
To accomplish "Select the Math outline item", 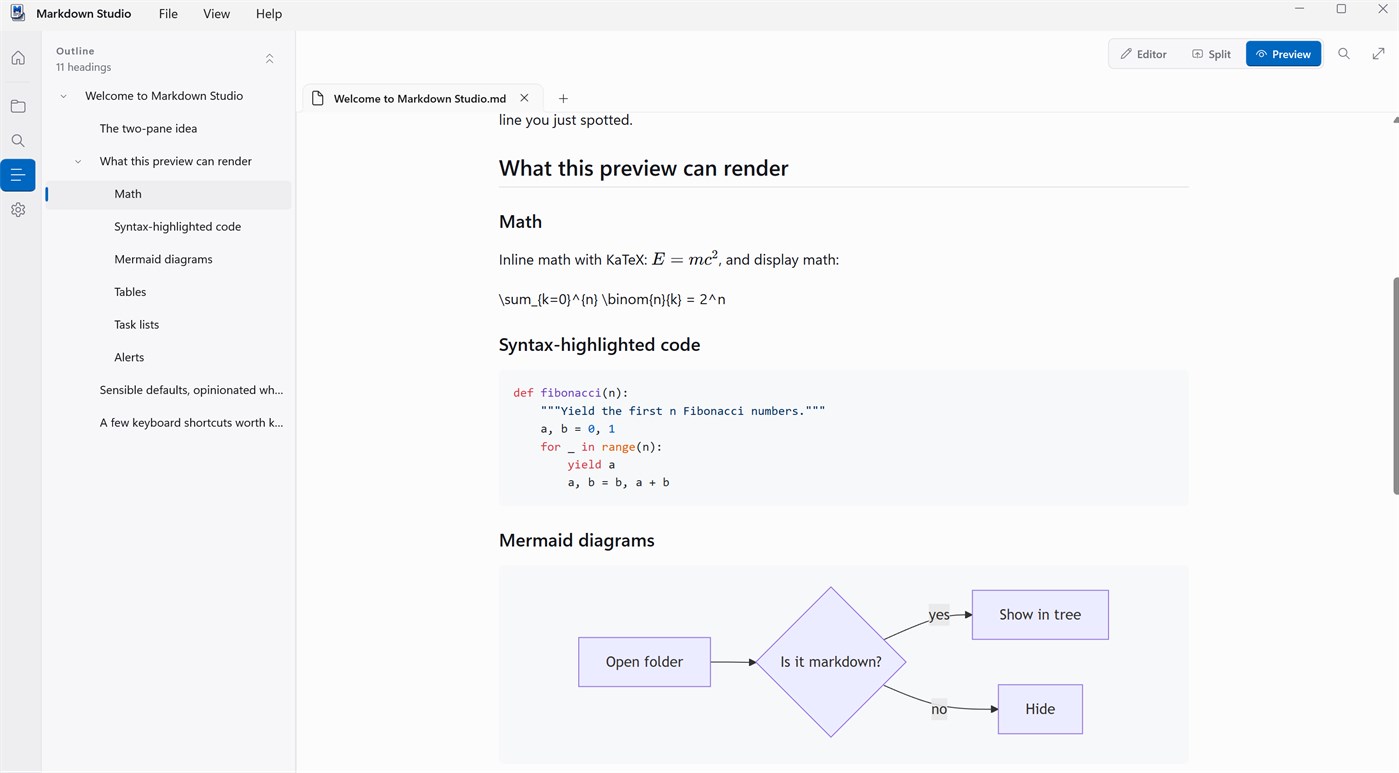I will (168, 194).
